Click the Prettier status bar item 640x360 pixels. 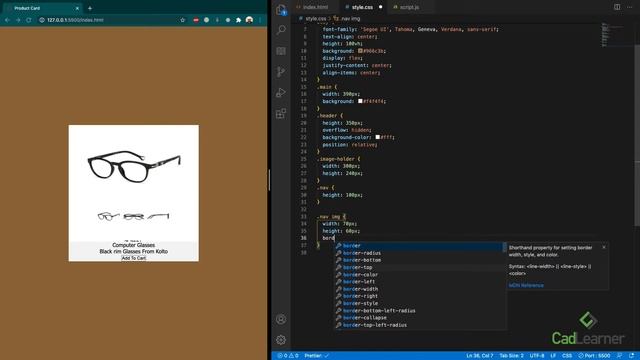(317, 356)
